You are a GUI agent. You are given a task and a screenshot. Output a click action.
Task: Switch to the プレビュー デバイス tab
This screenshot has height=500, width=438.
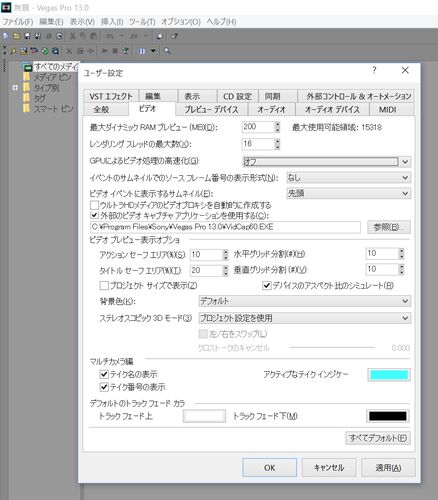(211, 110)
